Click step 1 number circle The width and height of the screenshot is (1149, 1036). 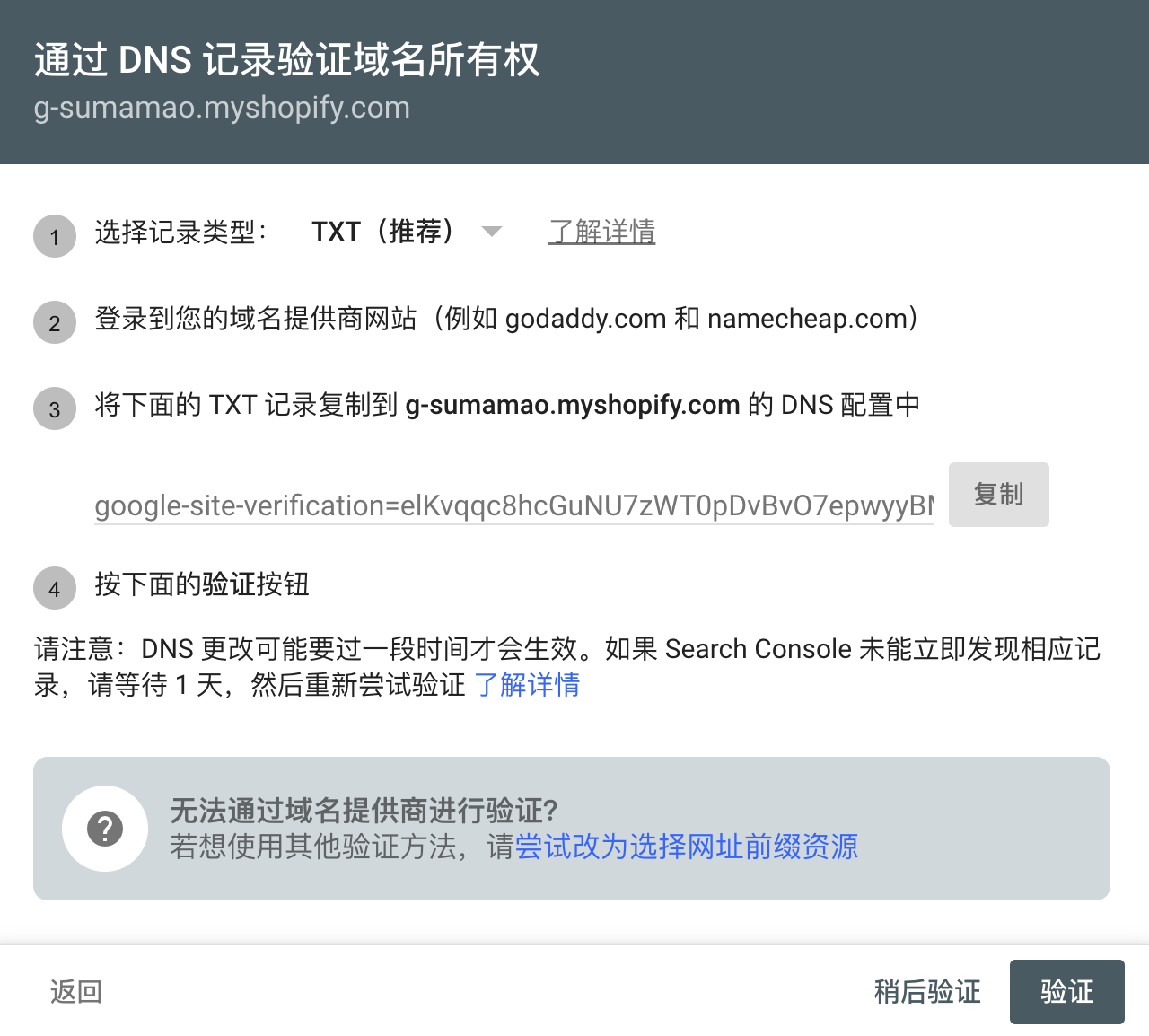55,237
